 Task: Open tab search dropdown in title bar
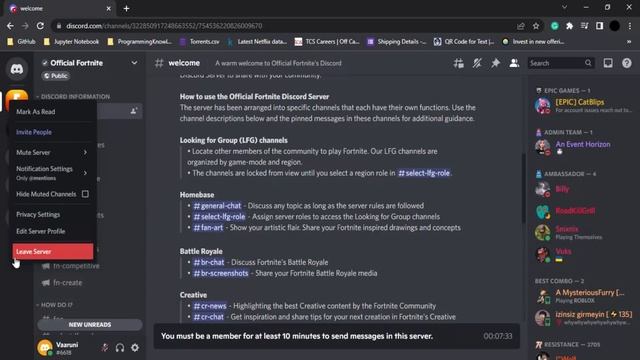click(x=564, y=7)
